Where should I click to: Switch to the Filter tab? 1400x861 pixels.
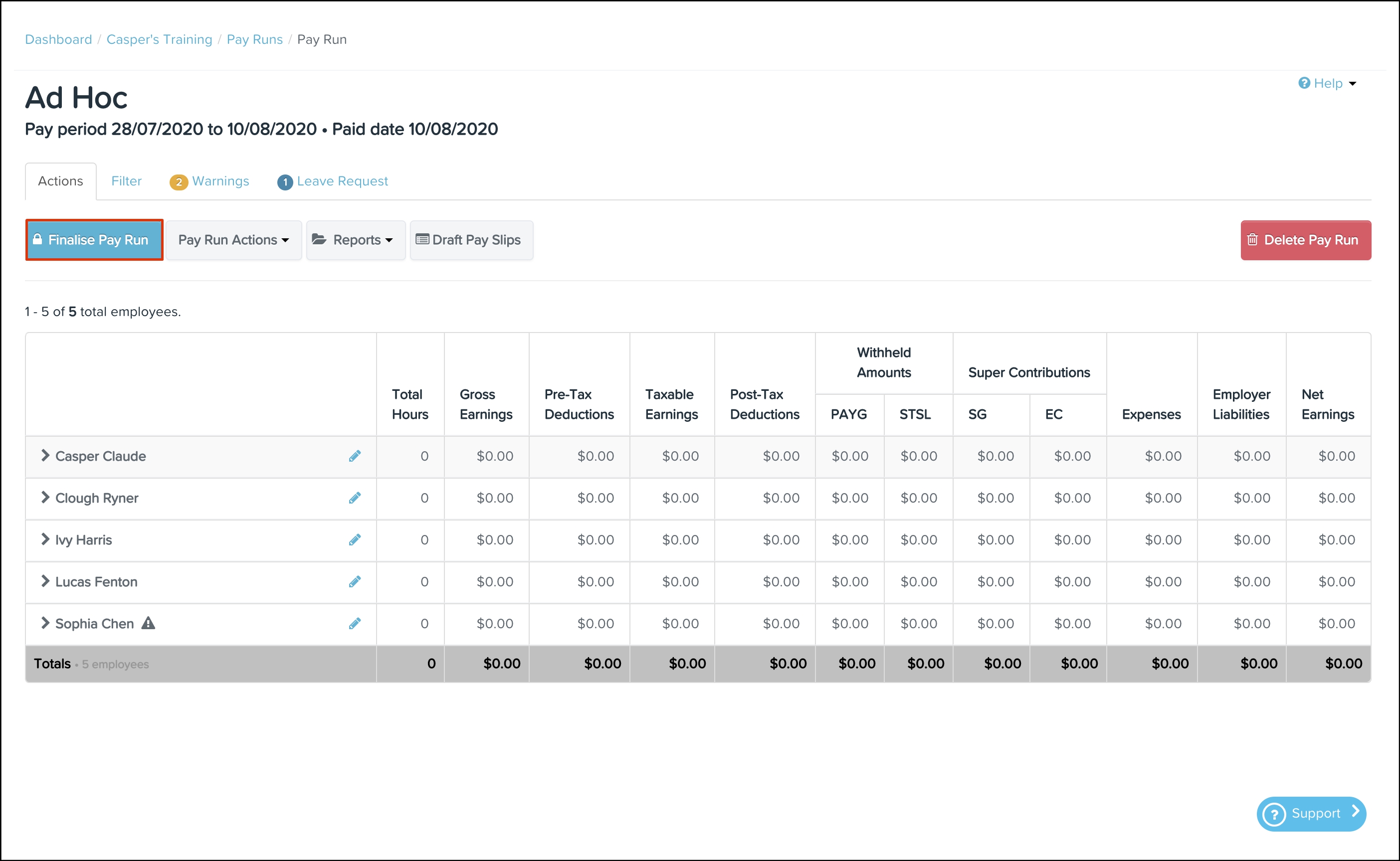127,181
